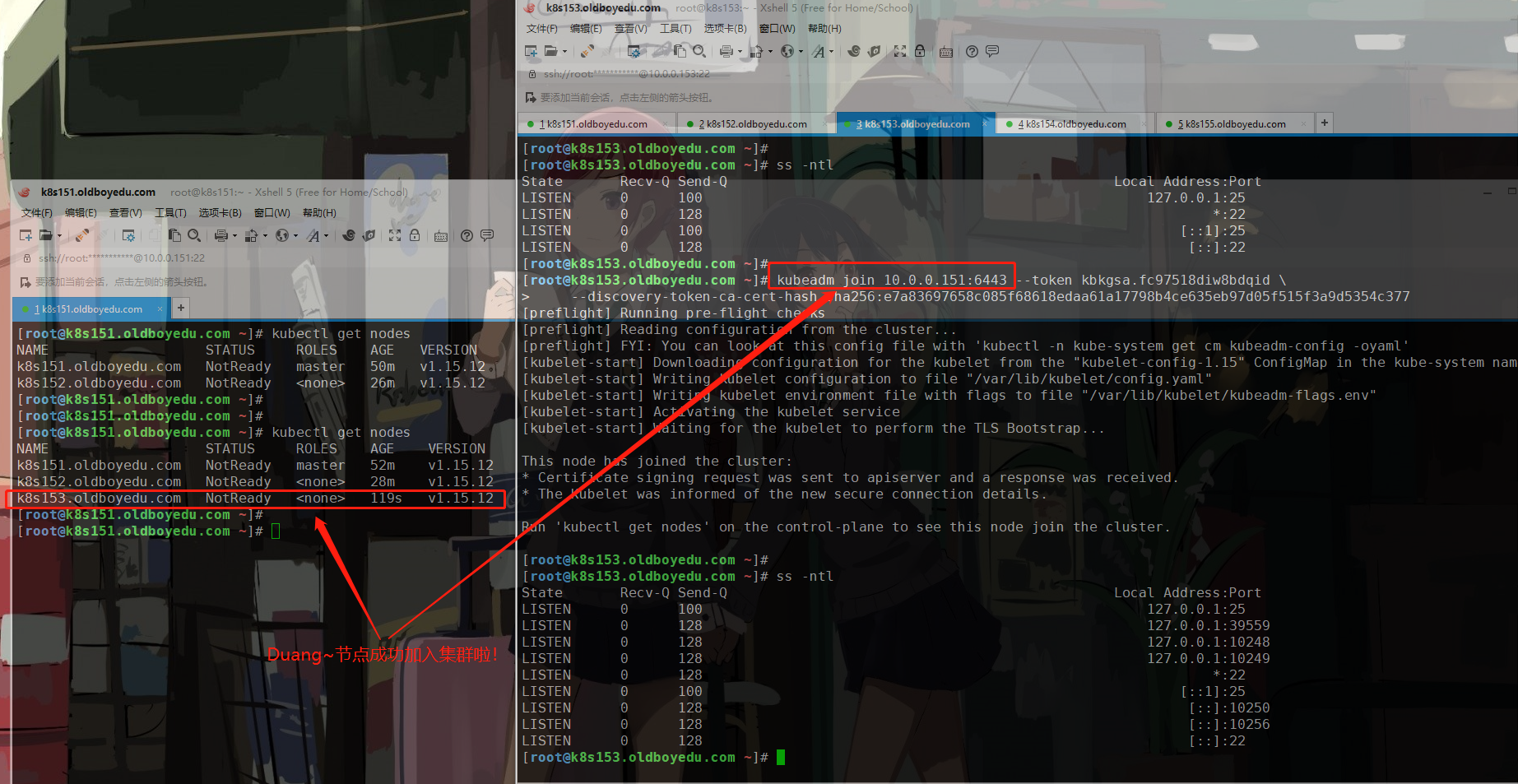1518x784 pixels.
Task: Click the chat bubble icon in k8s153 toolbar
Action: point(992,51)
